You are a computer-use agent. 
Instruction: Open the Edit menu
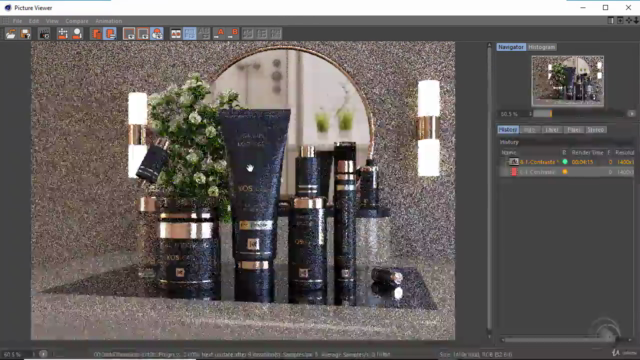[x=34, y=21]
